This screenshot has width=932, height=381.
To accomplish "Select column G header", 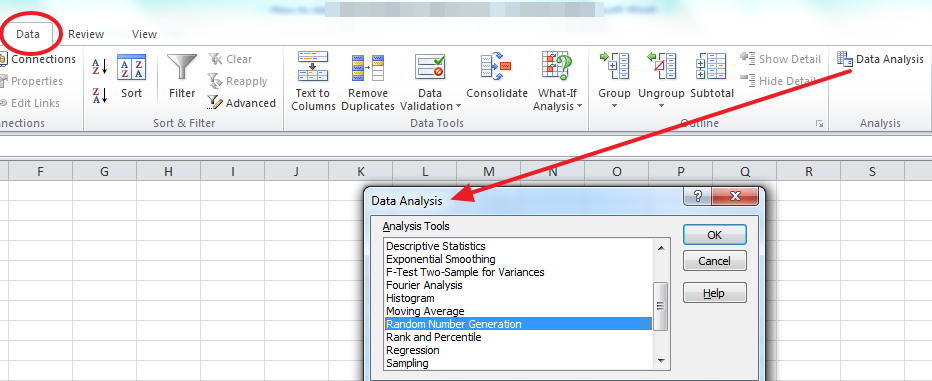I will (104, 171).
